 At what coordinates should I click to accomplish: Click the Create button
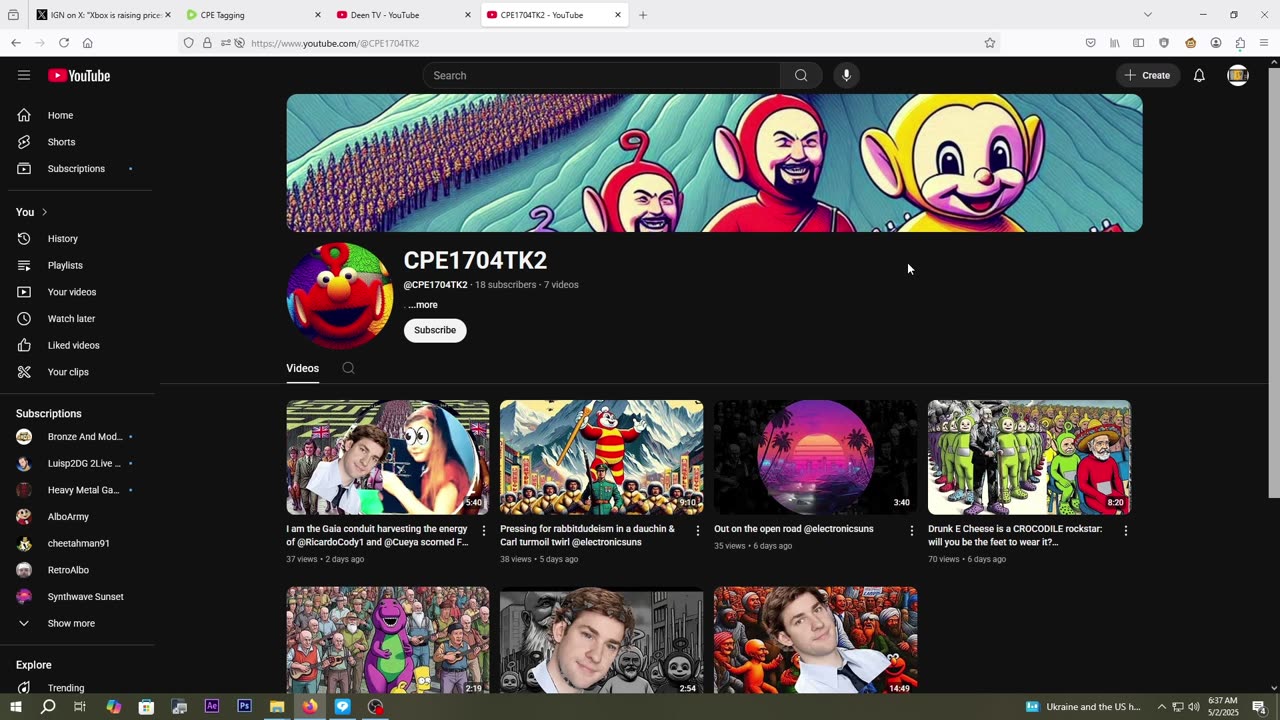pos(1147,75)
